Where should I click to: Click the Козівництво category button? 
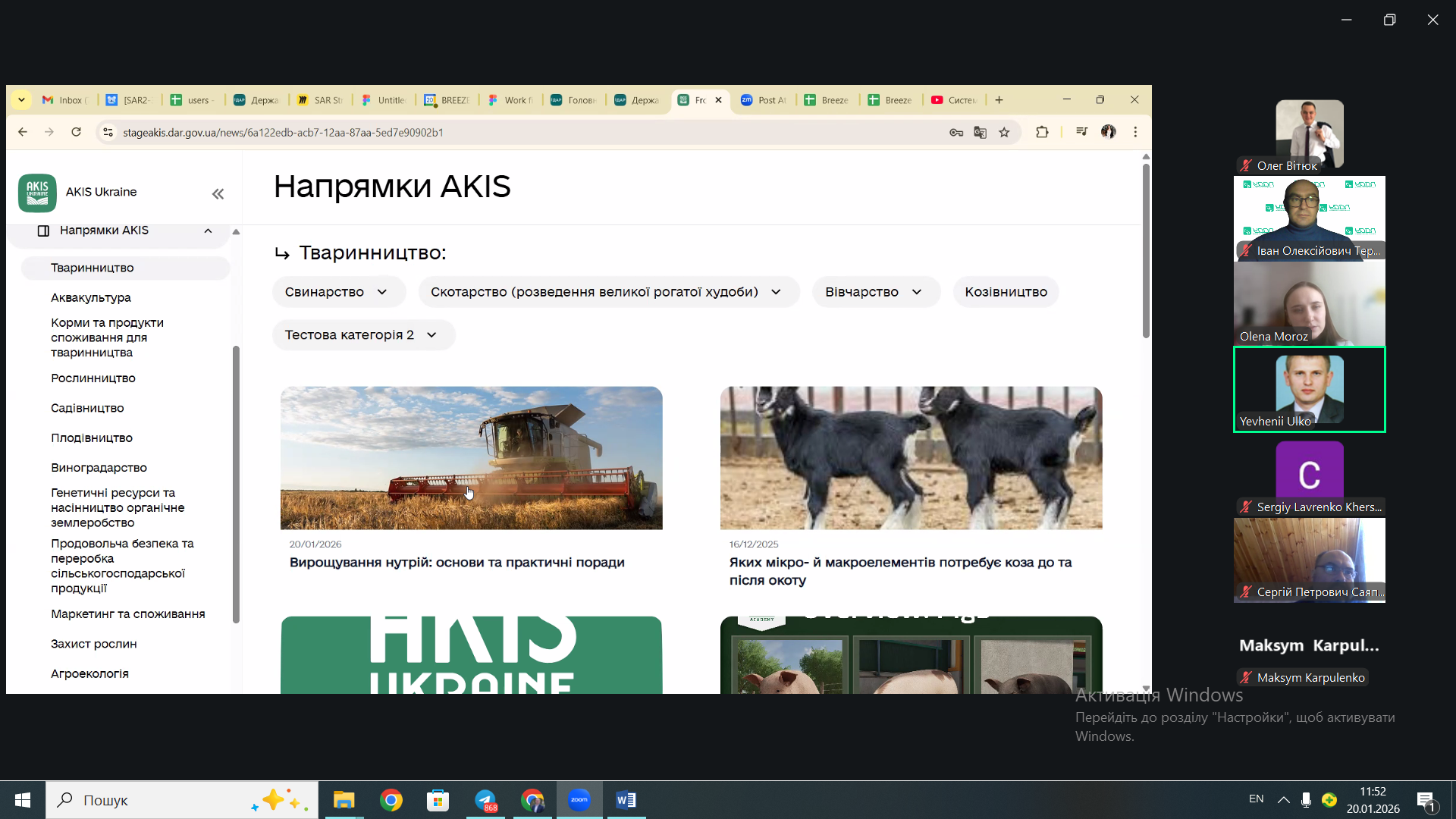pos(1006,292)
